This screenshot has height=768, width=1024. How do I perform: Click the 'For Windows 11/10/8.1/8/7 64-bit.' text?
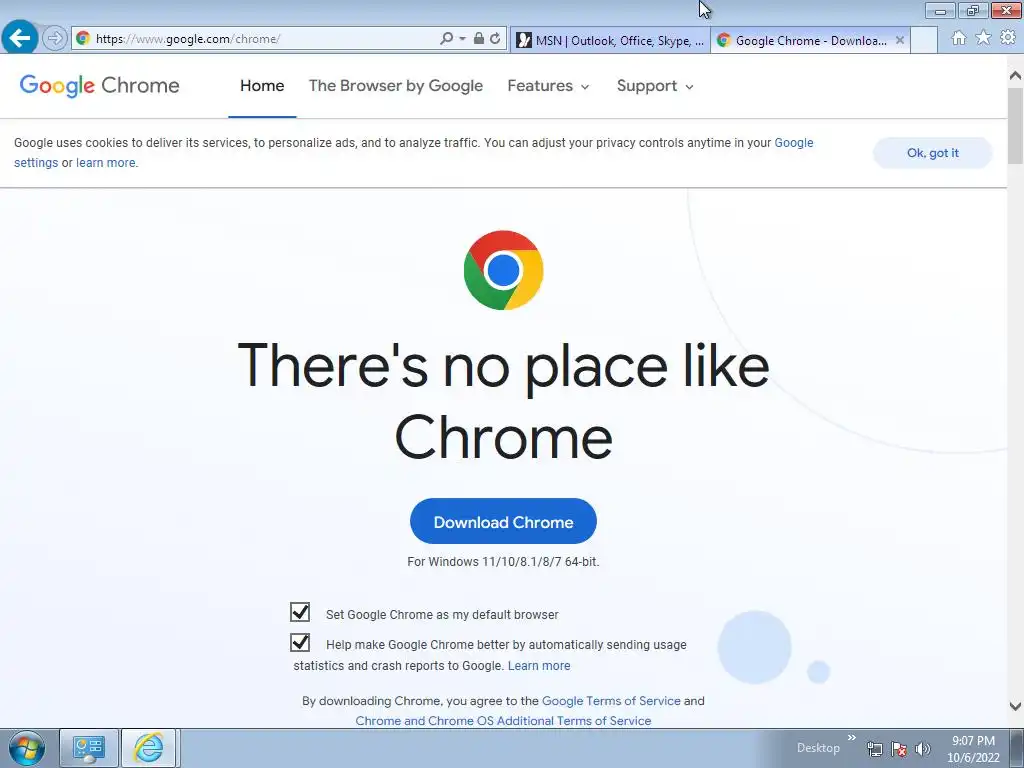[503, 562]
